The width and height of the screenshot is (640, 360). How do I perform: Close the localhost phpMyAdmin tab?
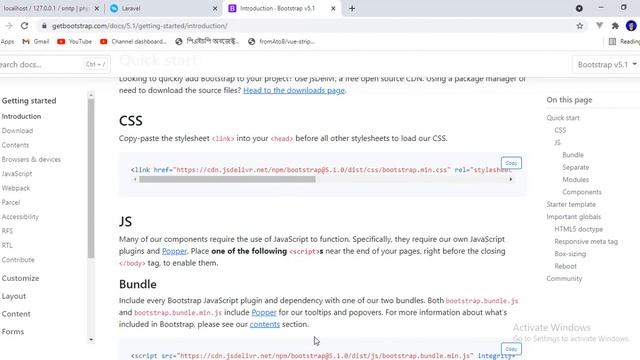(97, 8)
